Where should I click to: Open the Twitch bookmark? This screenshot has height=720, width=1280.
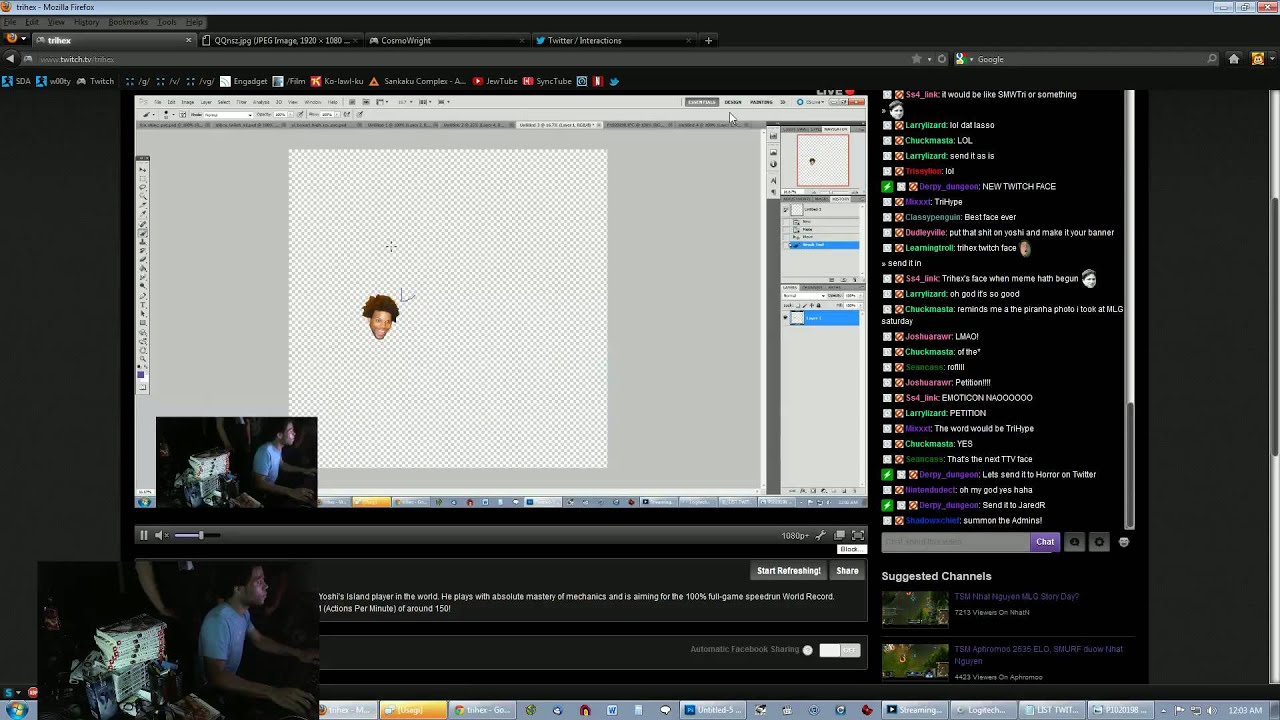pos(96,81)
